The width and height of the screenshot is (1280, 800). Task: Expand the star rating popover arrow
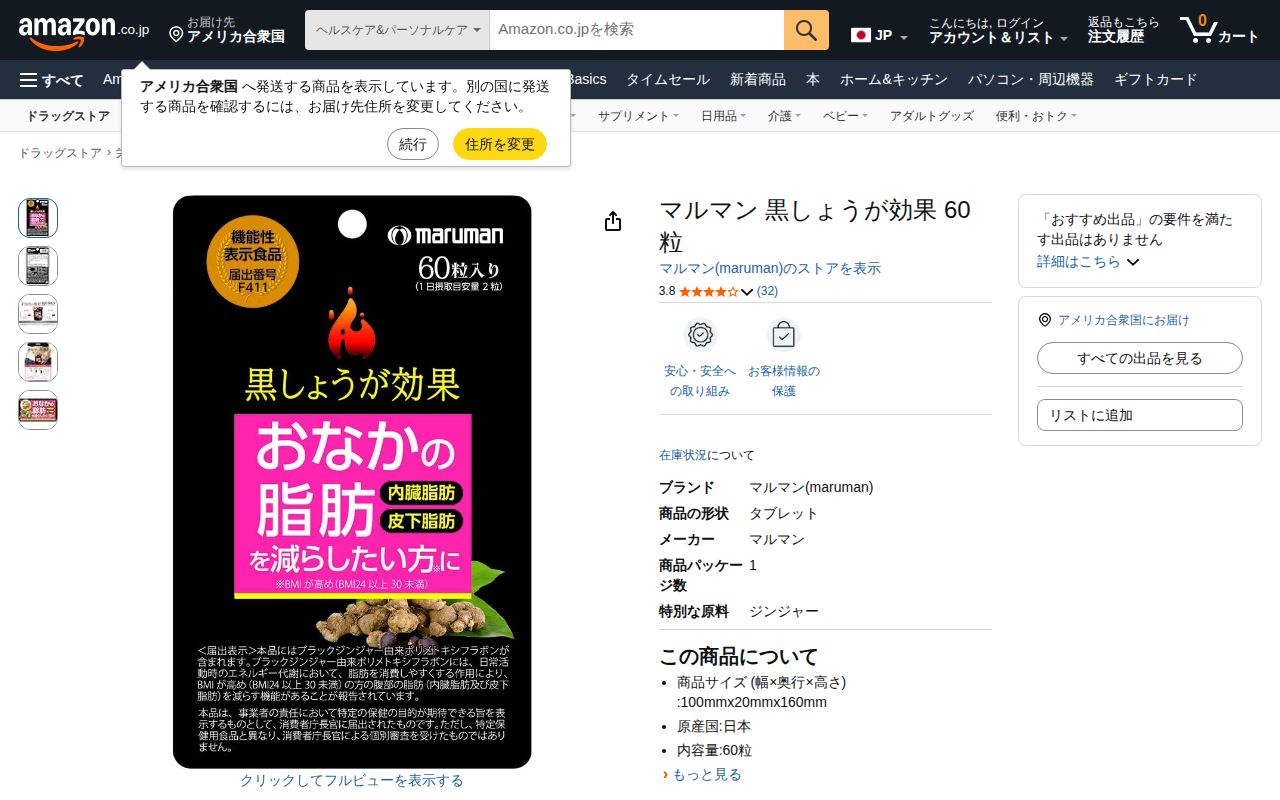[747, 292]
